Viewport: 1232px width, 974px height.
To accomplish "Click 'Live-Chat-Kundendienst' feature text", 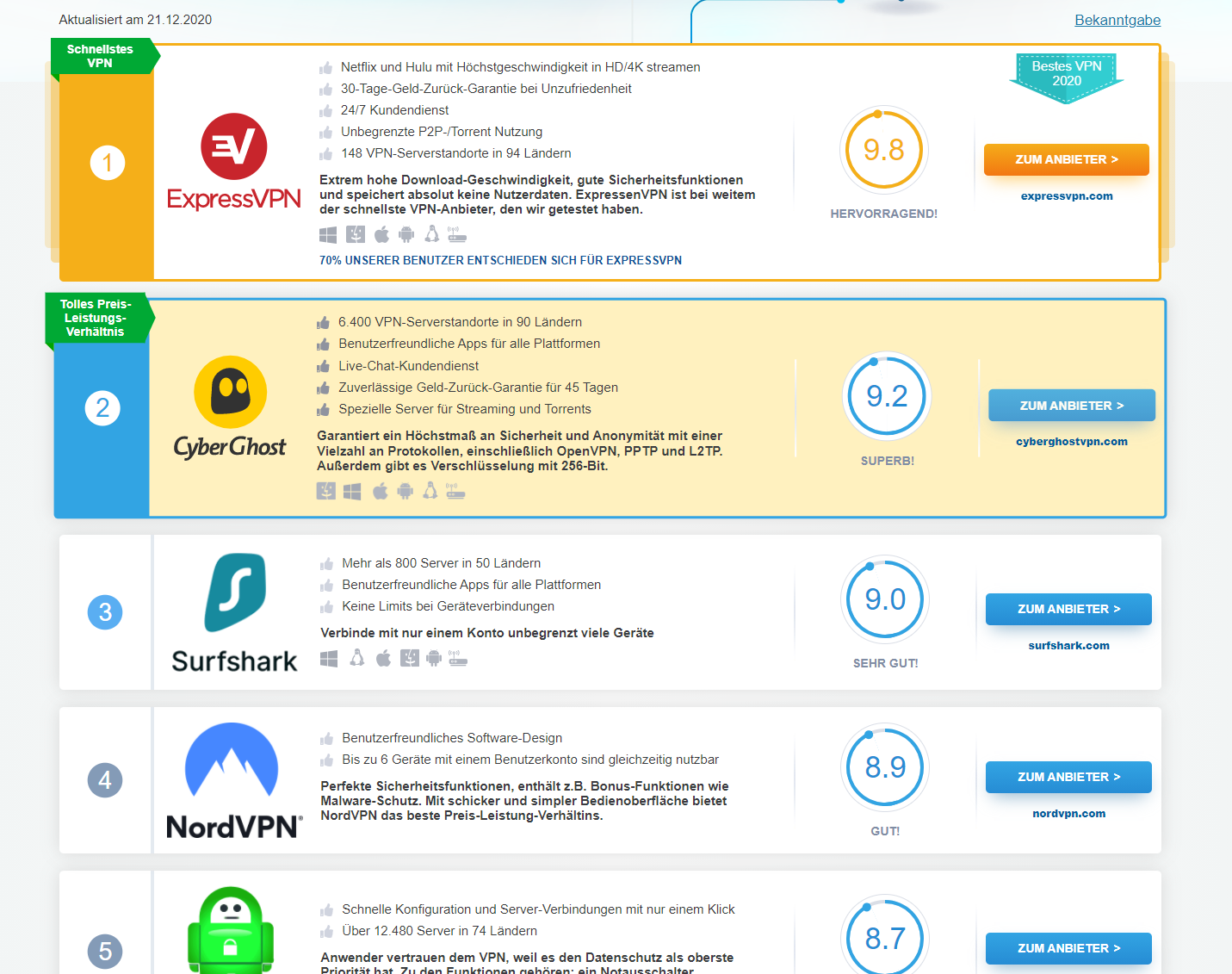I will point(409,366).
